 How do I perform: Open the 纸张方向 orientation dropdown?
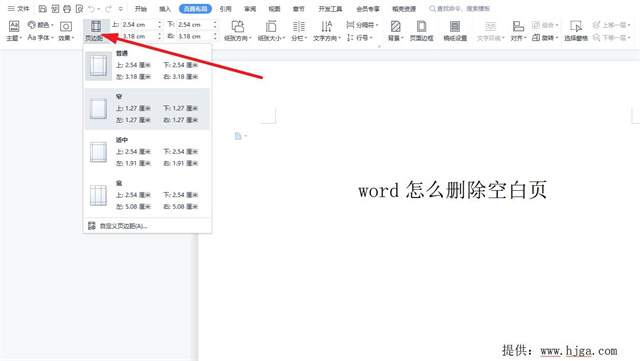coord(238,31)
